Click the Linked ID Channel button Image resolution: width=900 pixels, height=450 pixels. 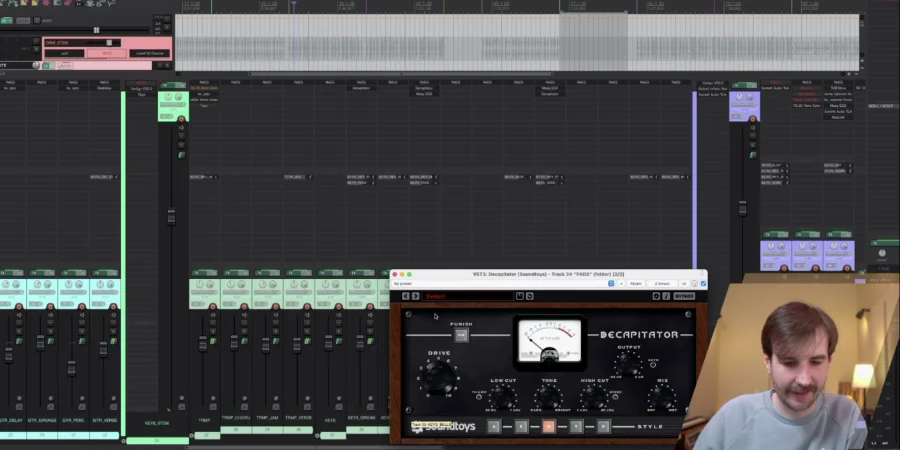pos(150,53)
